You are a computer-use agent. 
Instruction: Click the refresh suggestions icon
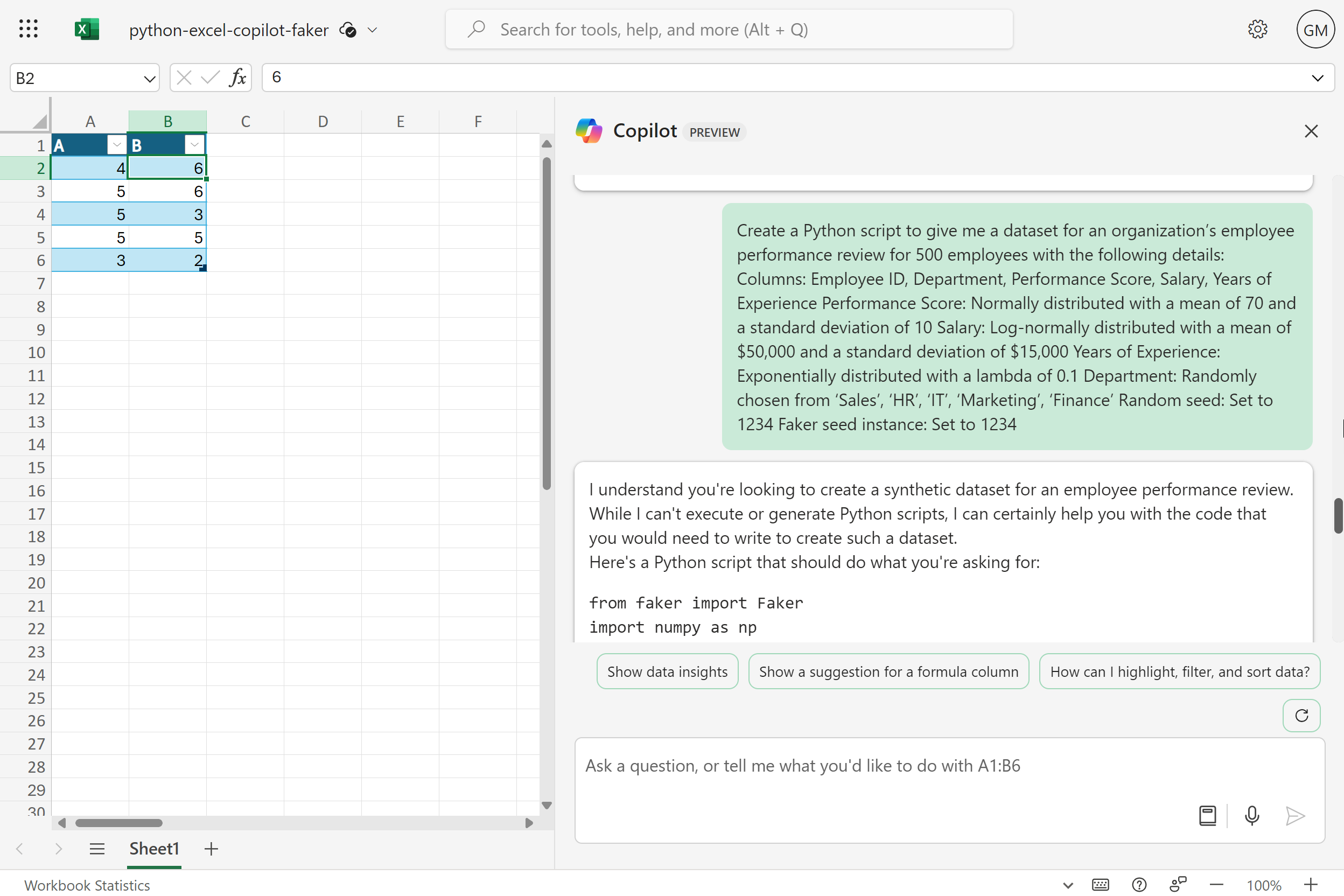[1301, 716]
